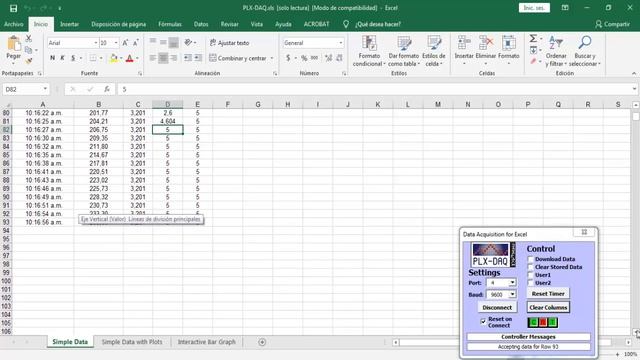Click in the formula bar input
This screenshot has width=640, height=360.
click(376, 89)
